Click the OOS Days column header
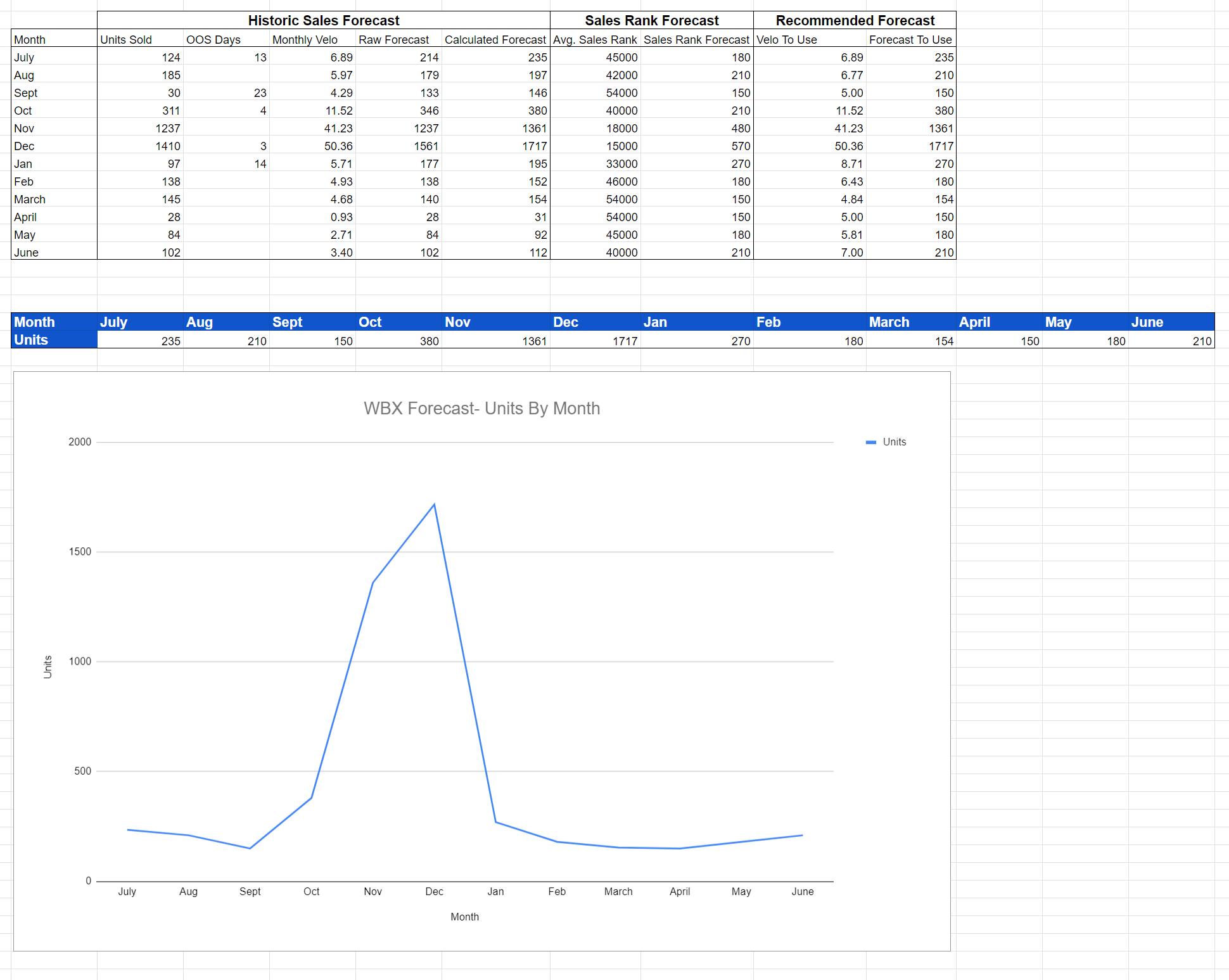 213,39
